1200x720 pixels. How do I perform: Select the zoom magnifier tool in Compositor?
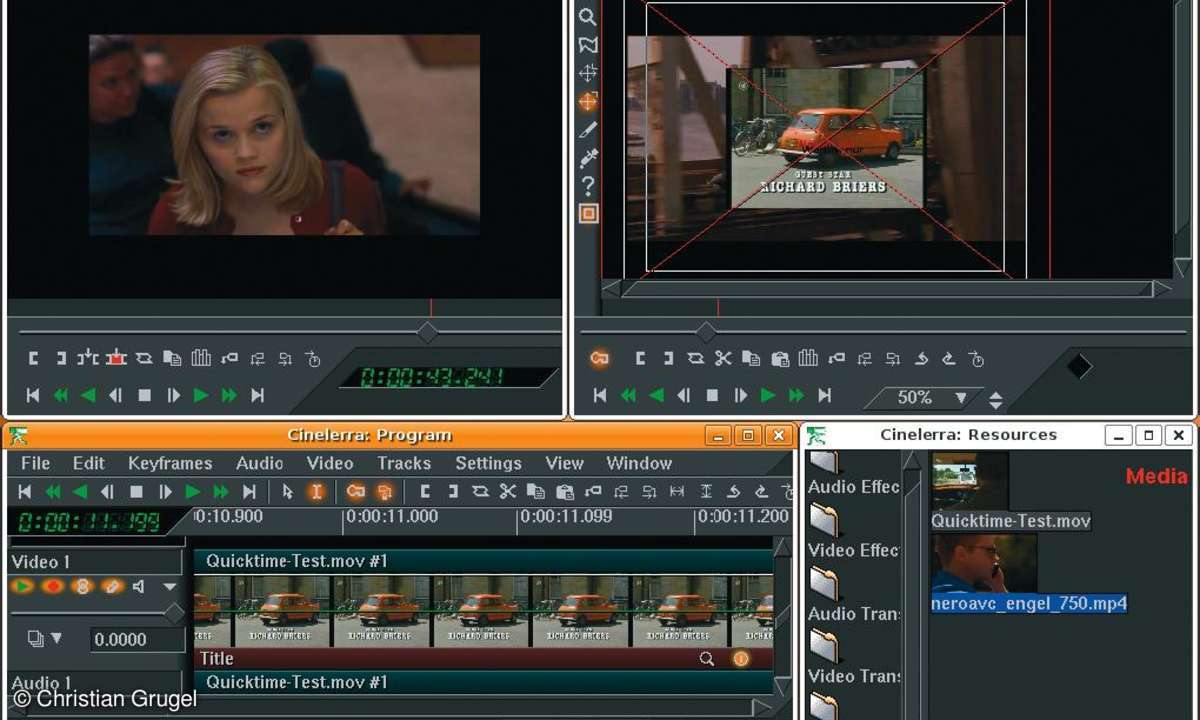588,17
